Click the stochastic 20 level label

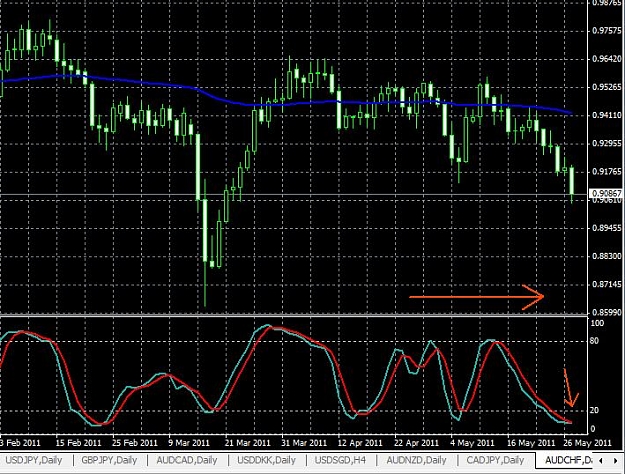594,410
